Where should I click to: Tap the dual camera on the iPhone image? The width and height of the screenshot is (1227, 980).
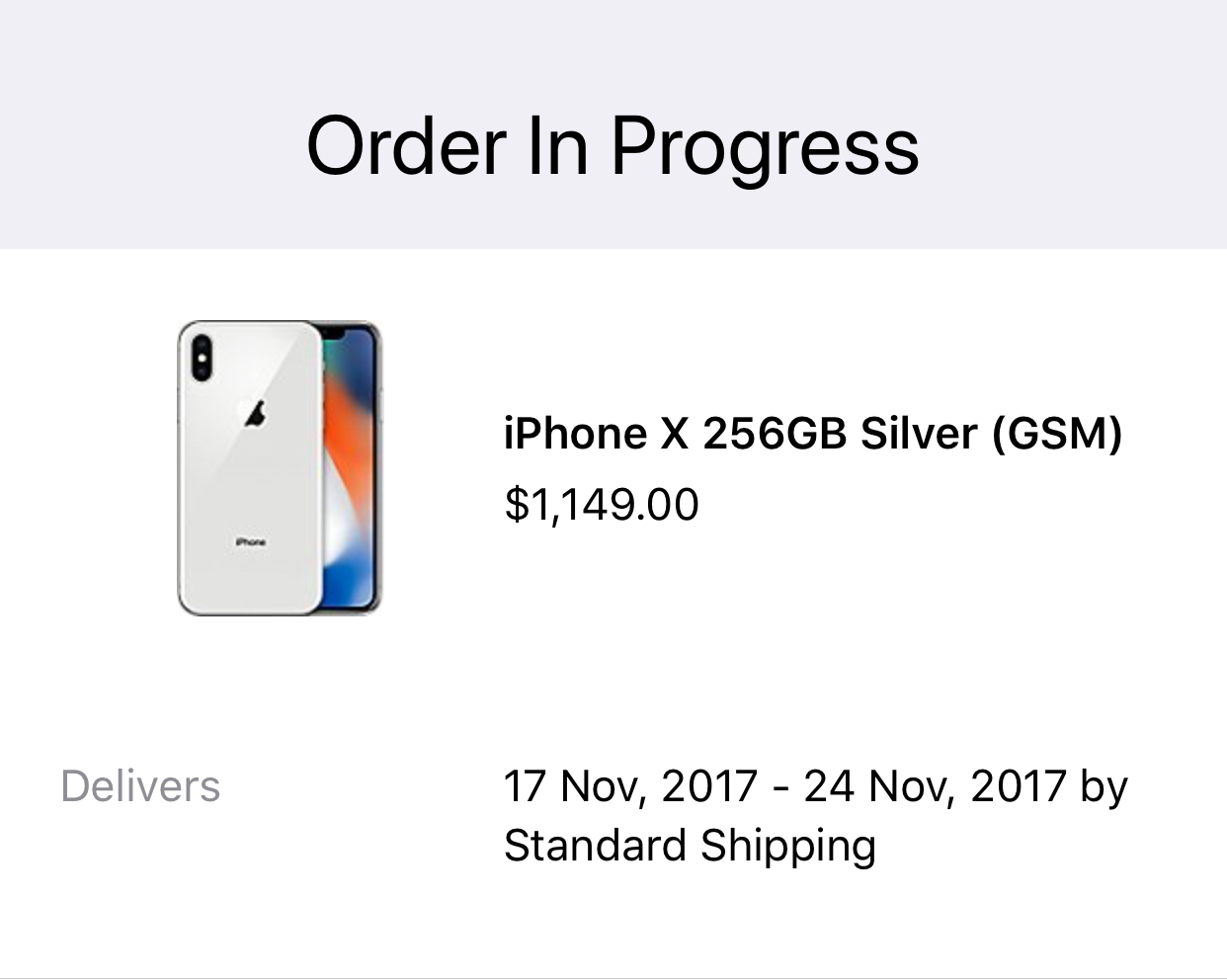(202, 357)
